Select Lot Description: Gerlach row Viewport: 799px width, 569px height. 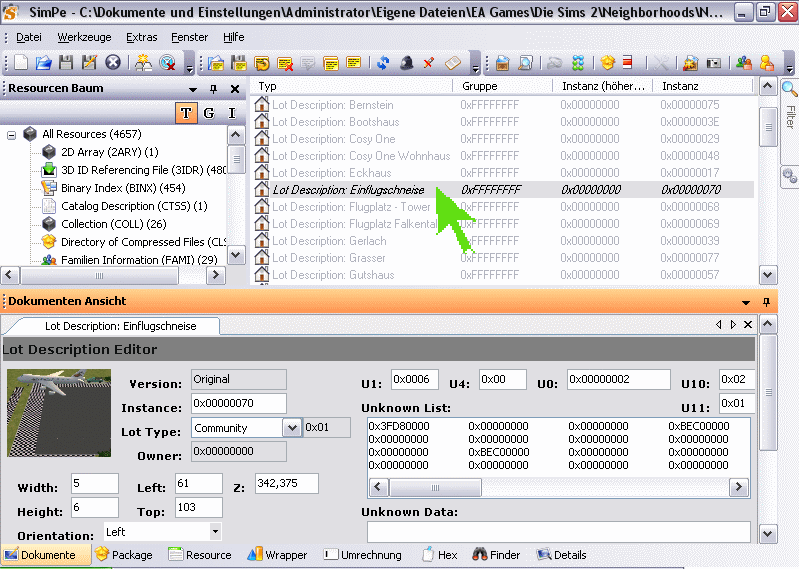329,241
